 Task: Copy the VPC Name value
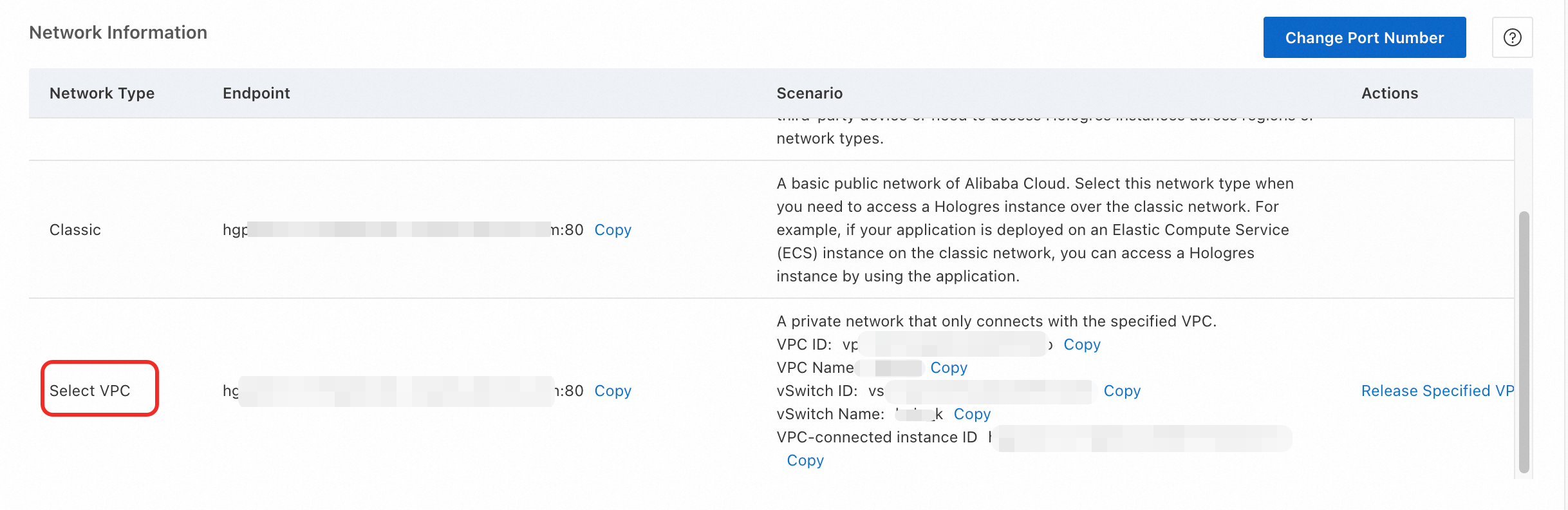pos(948,368)
